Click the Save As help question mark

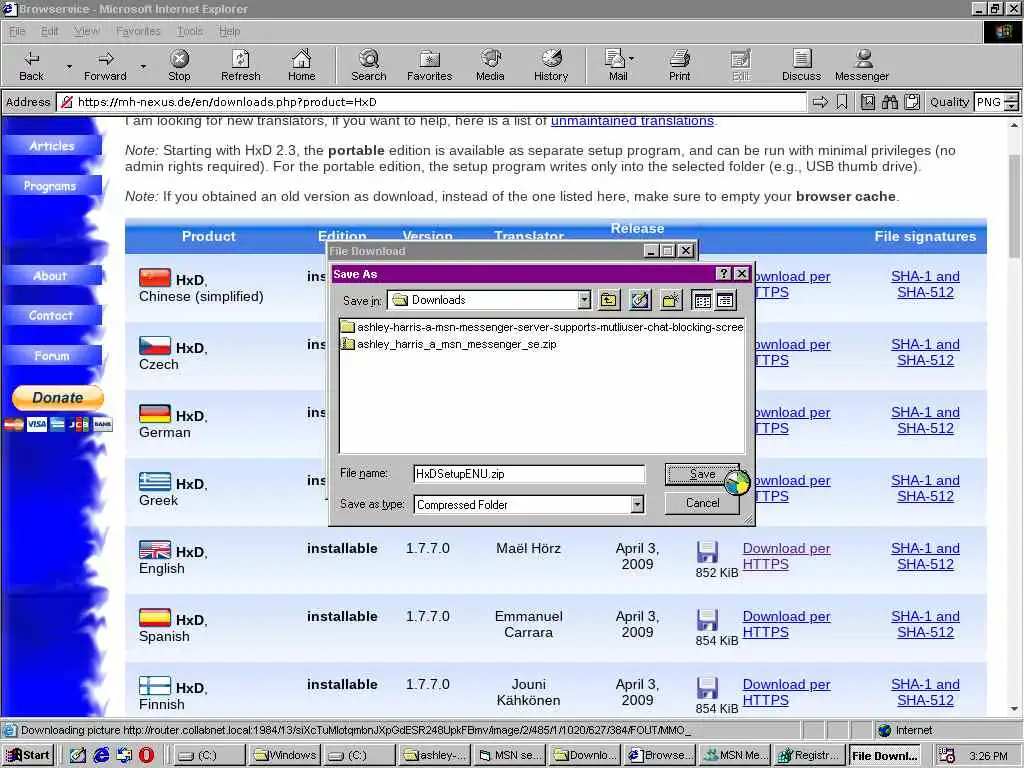coord(723,274)
